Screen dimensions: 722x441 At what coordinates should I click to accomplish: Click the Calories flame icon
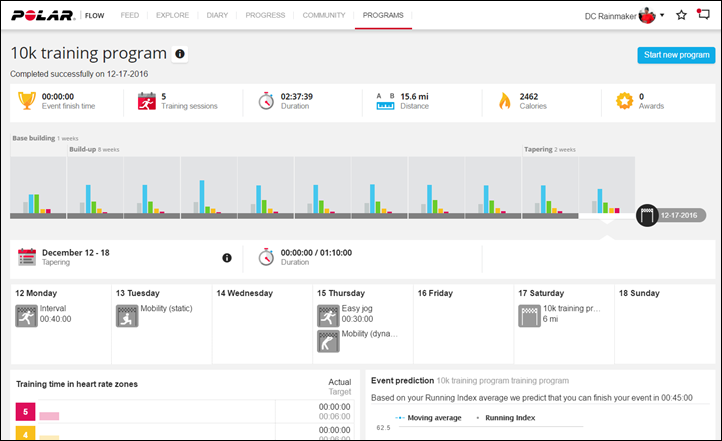(x=505, y=101)
